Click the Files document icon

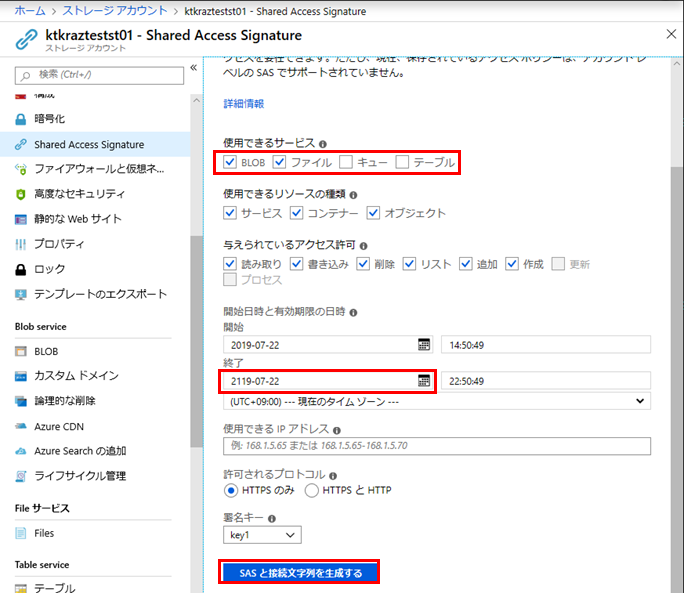click(21, 533)
